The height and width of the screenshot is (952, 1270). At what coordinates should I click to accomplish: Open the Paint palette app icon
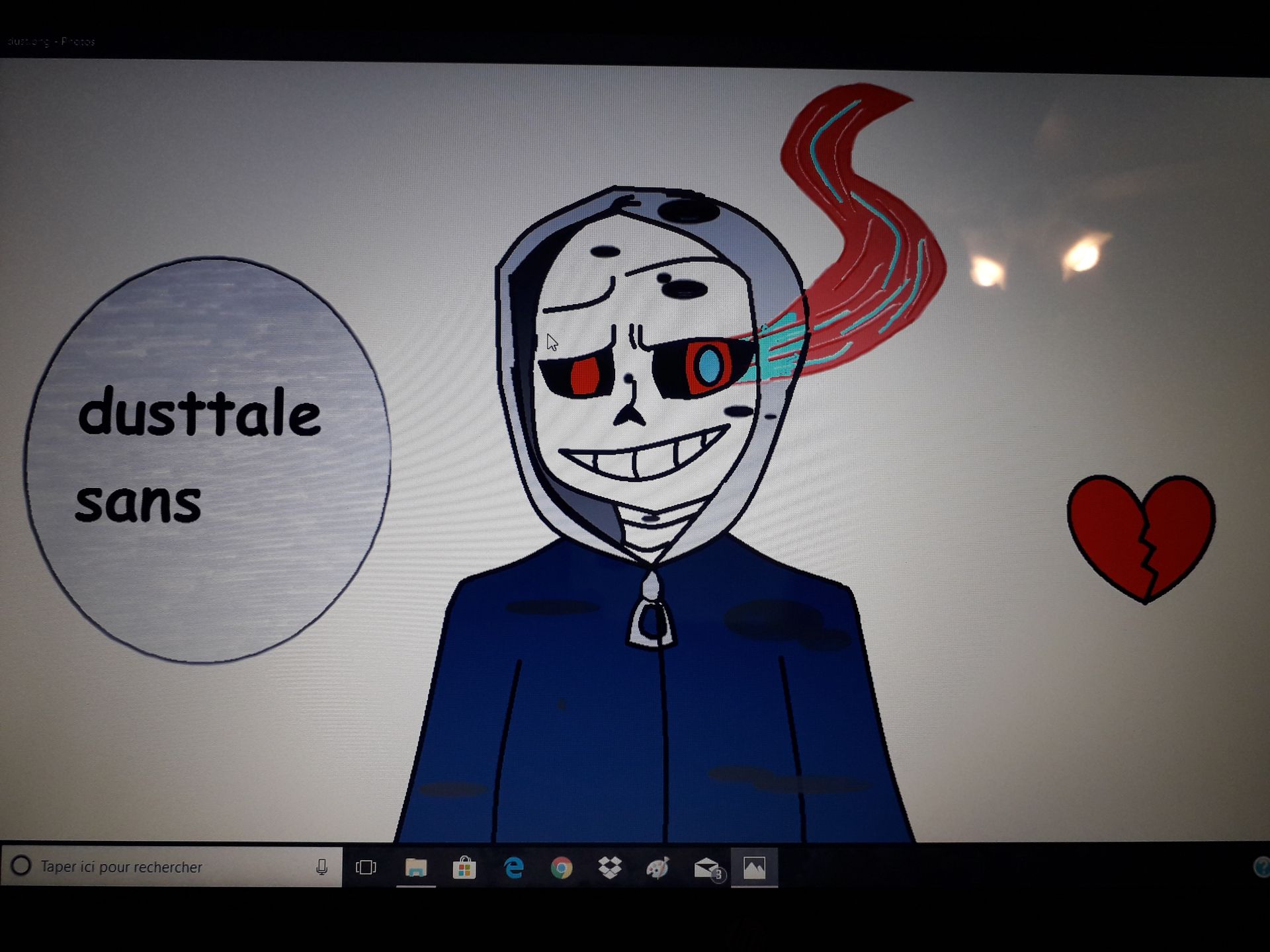[657, 867]
